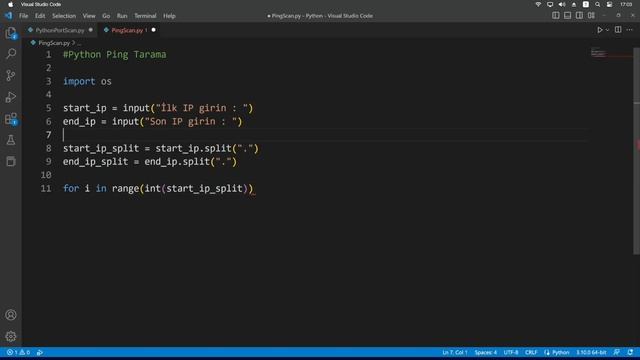Screen dimensions: 640x360
Task: Expand the breadcrumb ellipsis after PingScan.py
Action: pyautogui.click(x=79, y=43)
